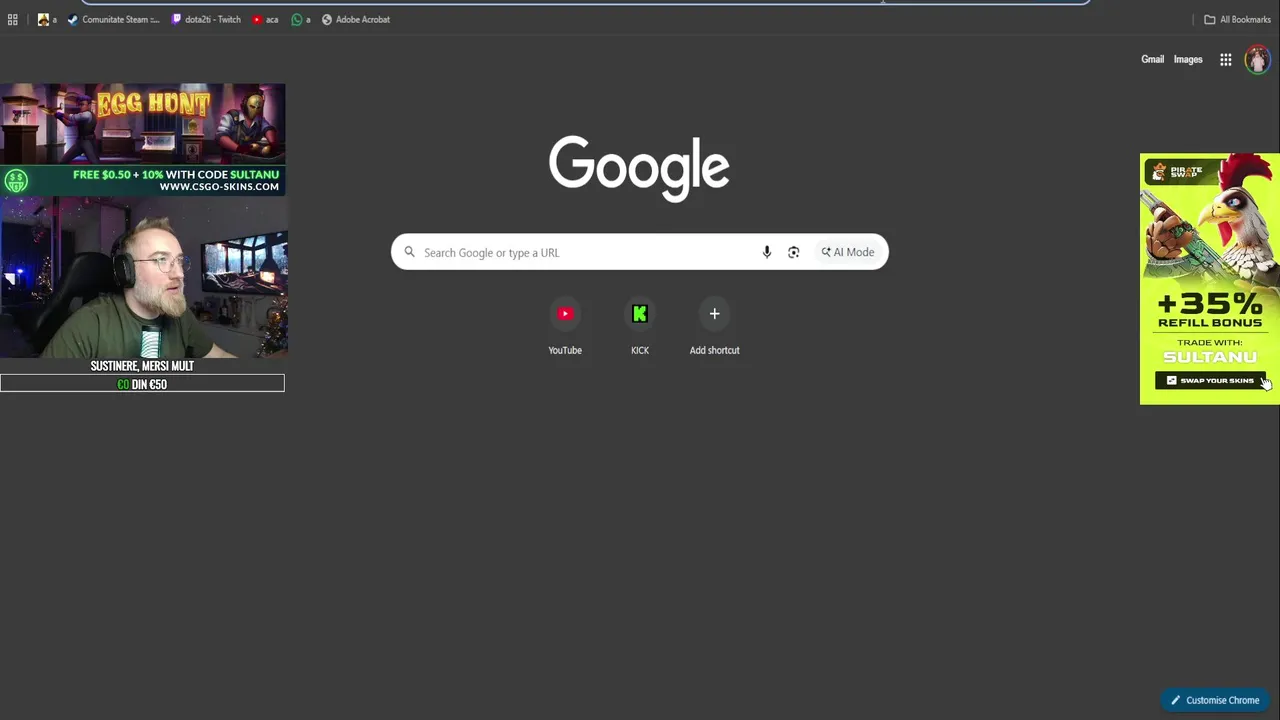Click the 'SUSTINERE, MERSI MULT' overlay text

pyautogui.click(x=142, y=366)
